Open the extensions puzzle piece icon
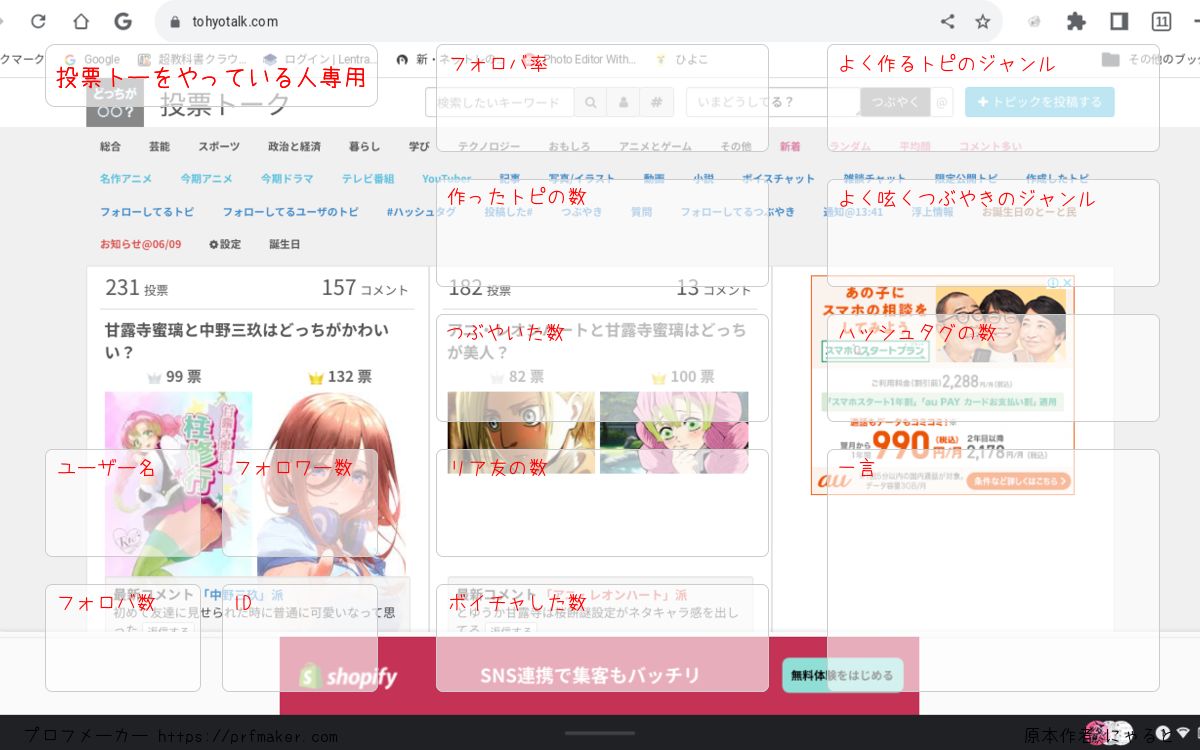This screenshot has height=750, width=1200. (1076, 21)
